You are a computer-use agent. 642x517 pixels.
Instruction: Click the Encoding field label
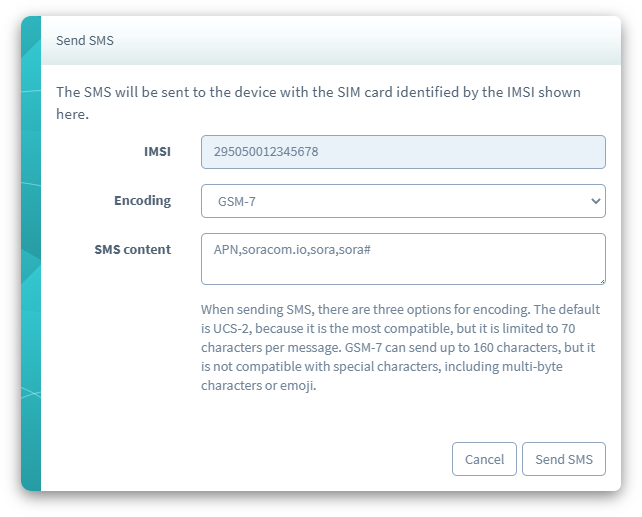pyautogui.click(x=142, y=200)
